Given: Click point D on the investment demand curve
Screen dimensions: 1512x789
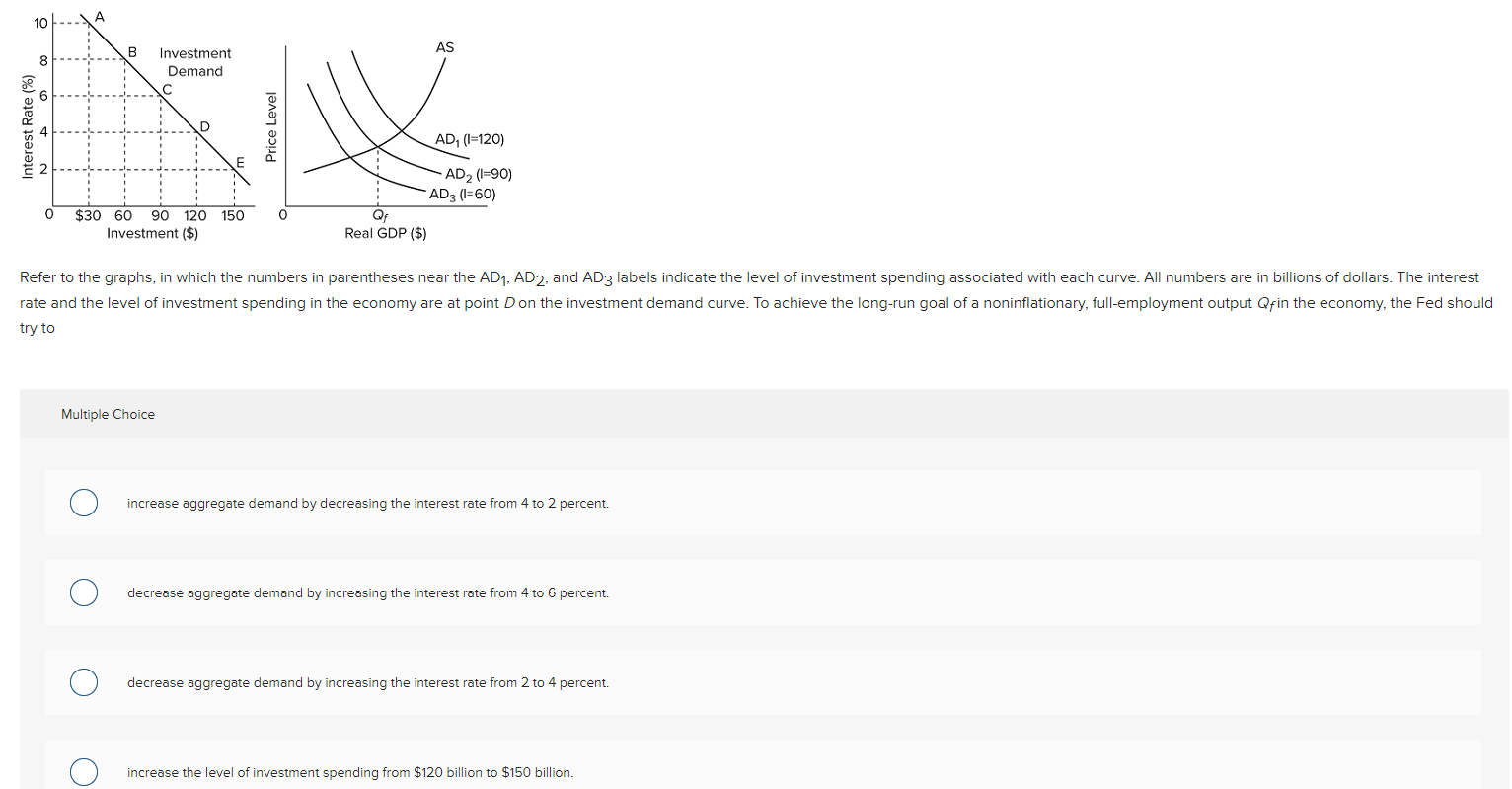Looking at the screenshot, I should tap(203, 126).
